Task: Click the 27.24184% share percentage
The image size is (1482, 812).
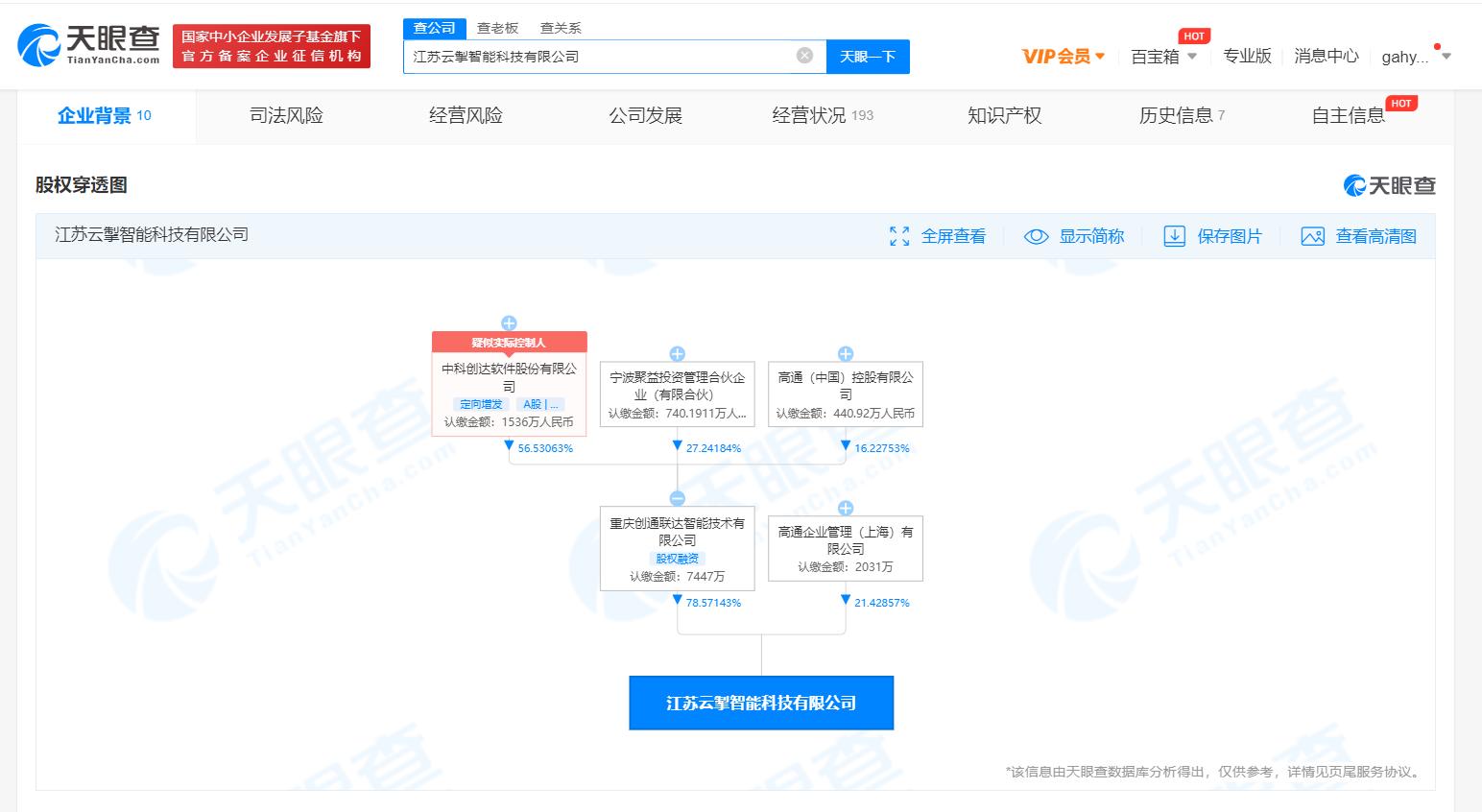Action: 713,448
